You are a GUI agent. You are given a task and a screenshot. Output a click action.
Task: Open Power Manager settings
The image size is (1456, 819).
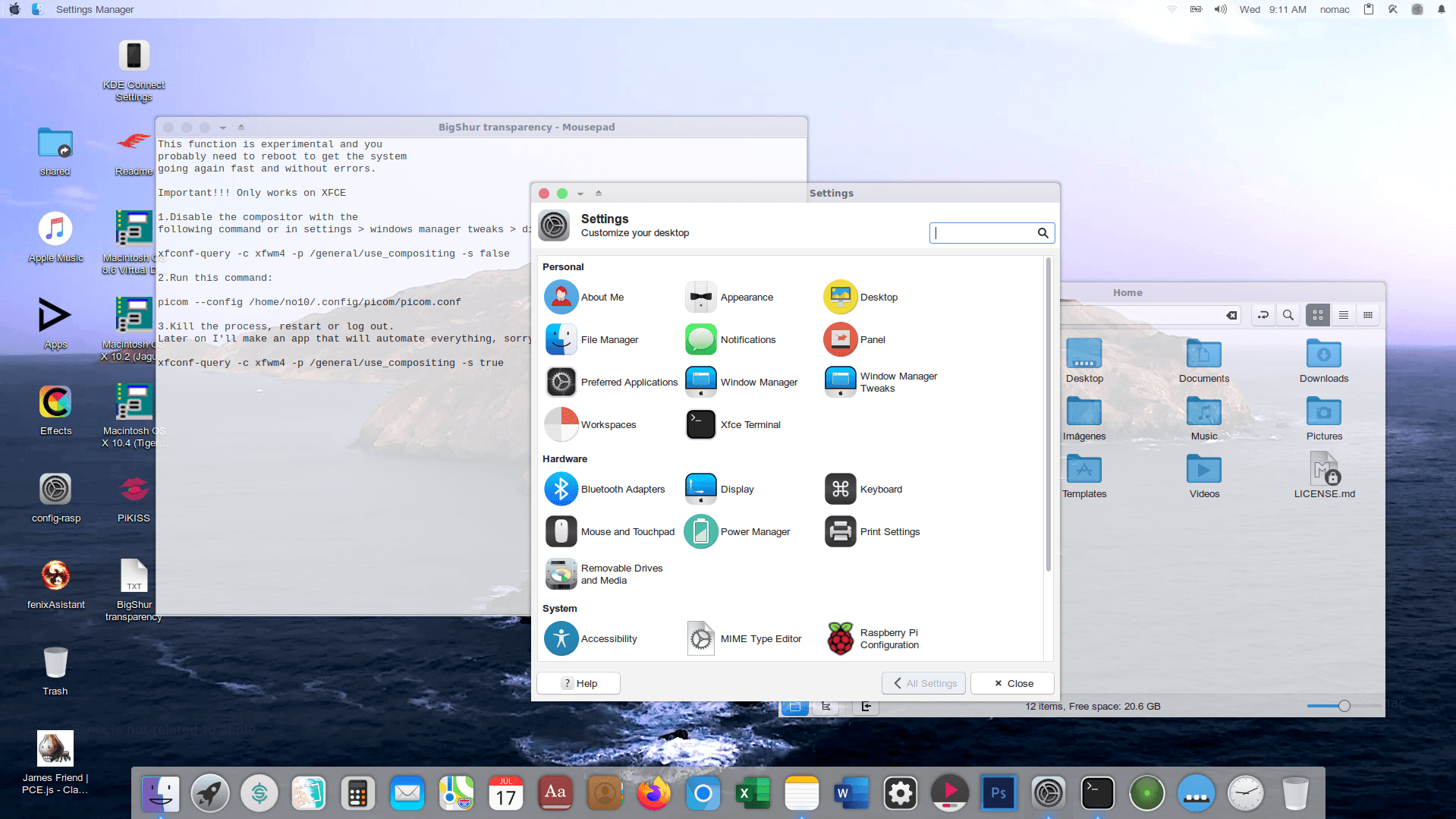[738, 532]
